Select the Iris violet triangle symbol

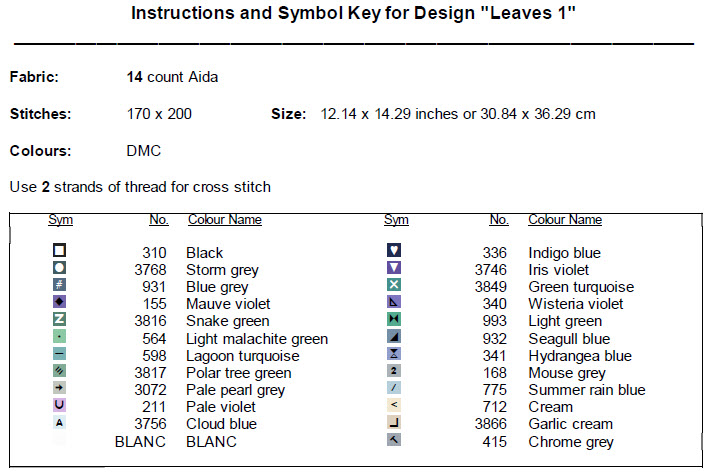pos(393,269)
